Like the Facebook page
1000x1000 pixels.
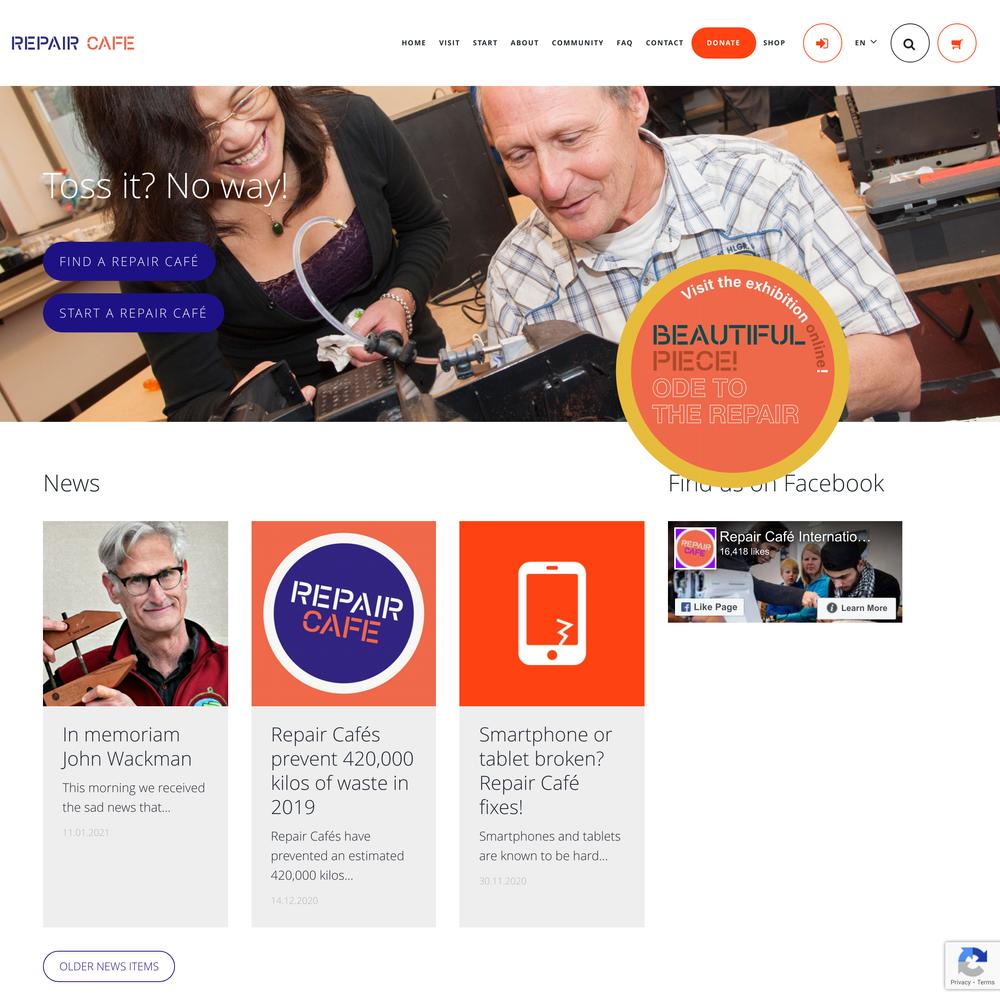tap(709, 607)
